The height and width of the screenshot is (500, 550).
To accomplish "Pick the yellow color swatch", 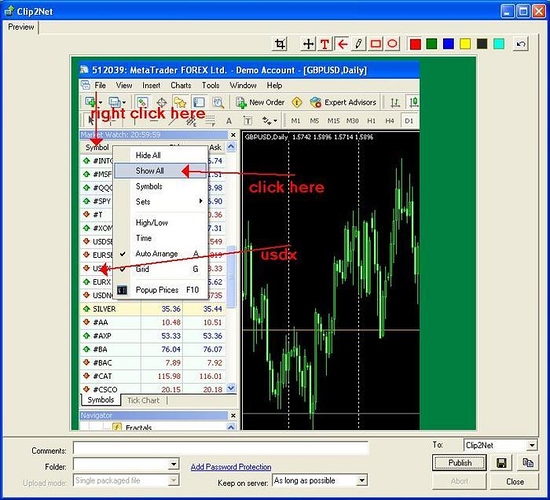I will pyautogui.click(x=465, y=44).
